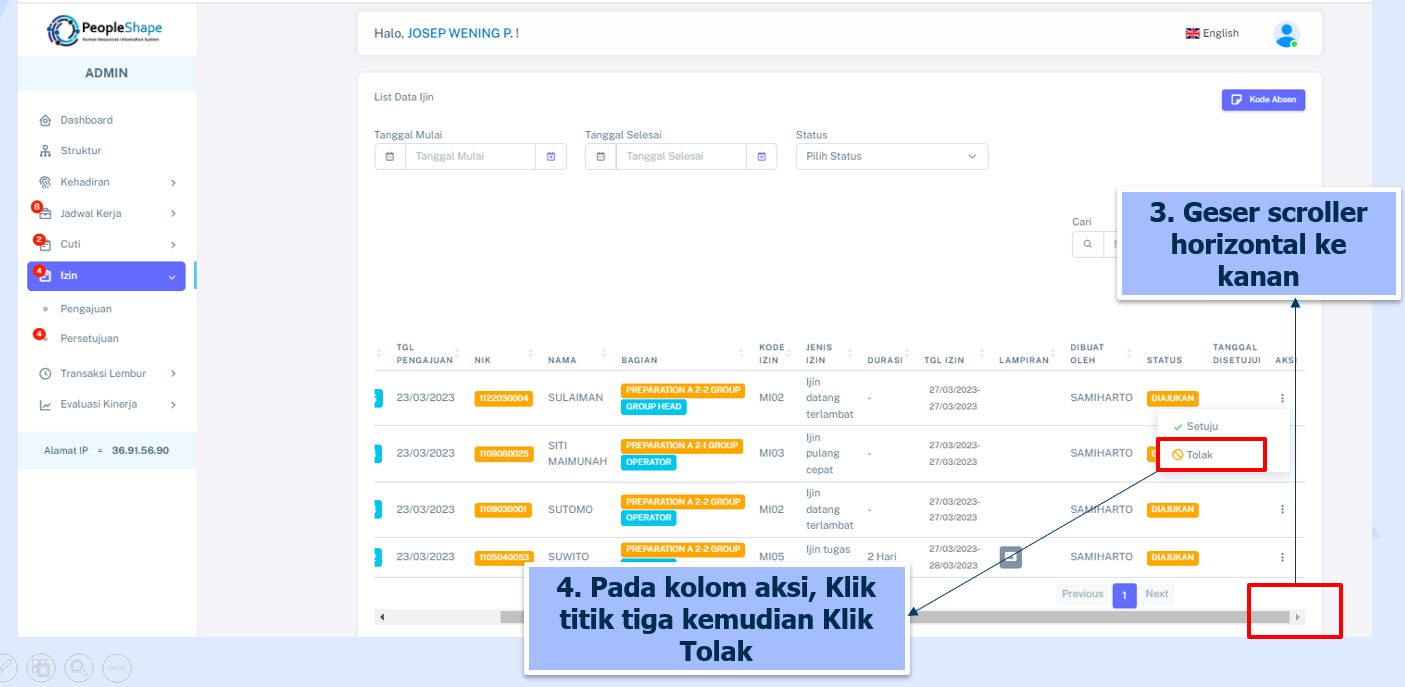This screenshot has height=687, width=1405.
Task: Open the Pilih Status dropdown
Action: pos(891,157)
